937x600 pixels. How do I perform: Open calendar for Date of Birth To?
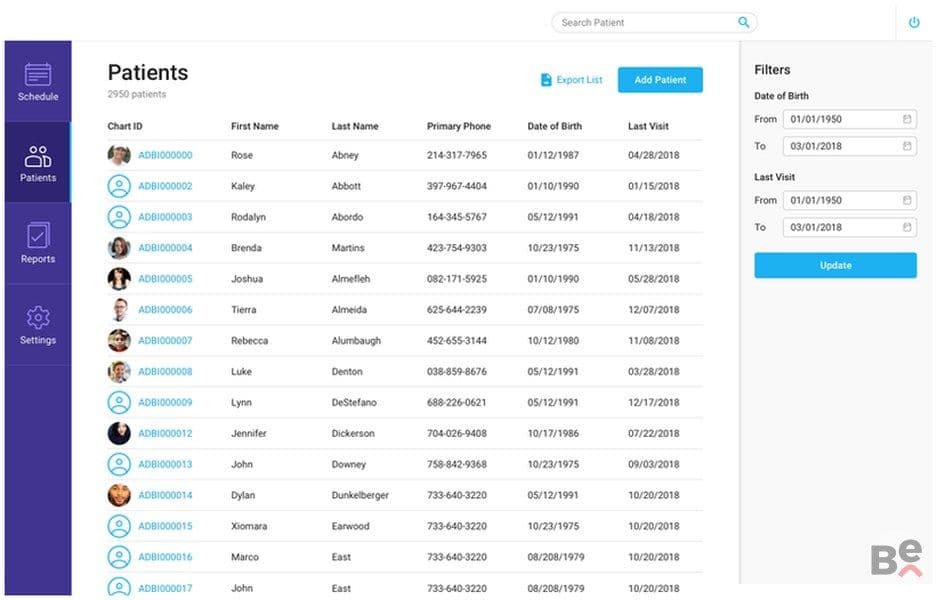(x=907, y=146)
